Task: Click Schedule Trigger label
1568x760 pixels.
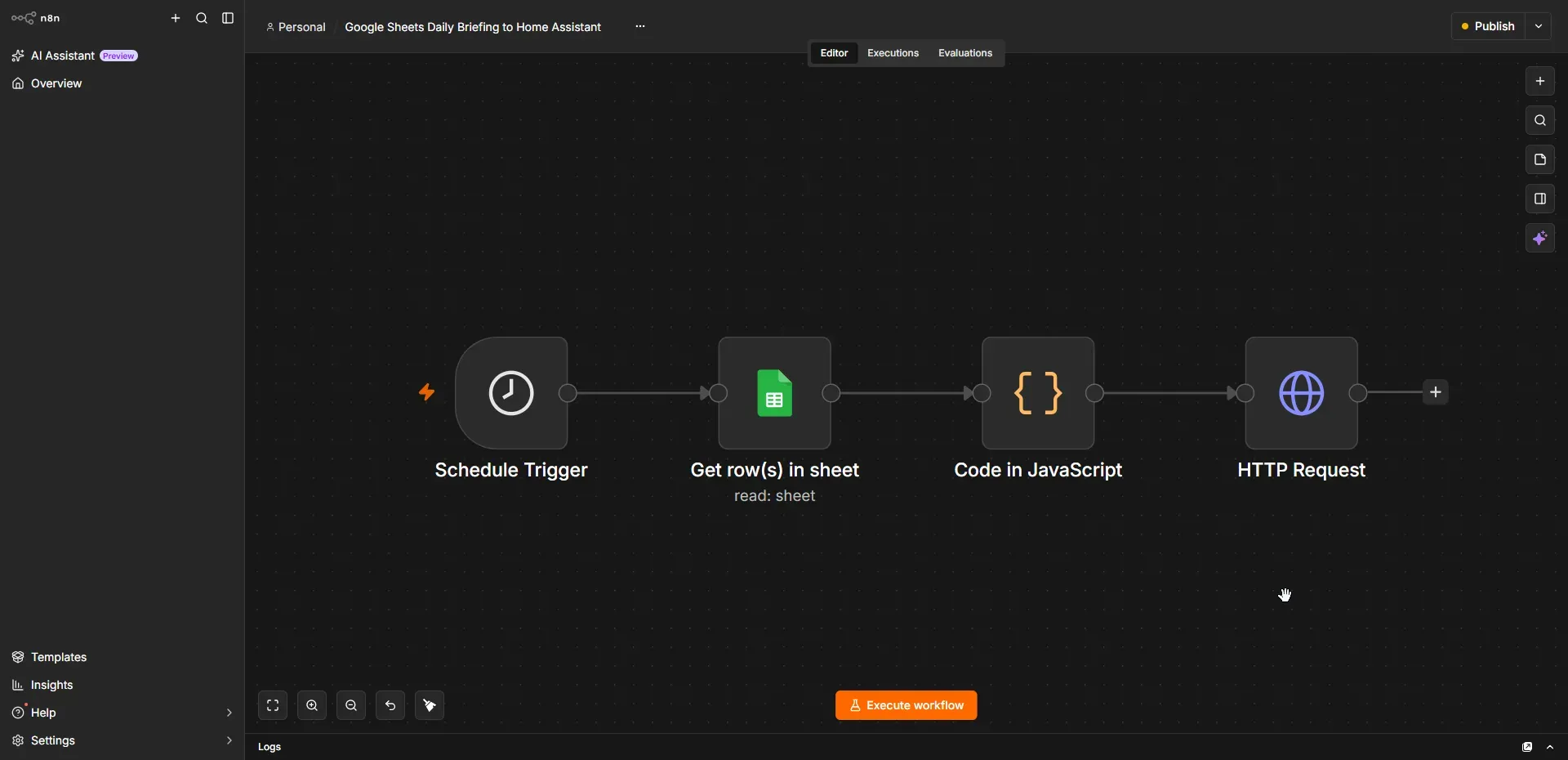Action: pyautogui.click(x=511, y=470)
